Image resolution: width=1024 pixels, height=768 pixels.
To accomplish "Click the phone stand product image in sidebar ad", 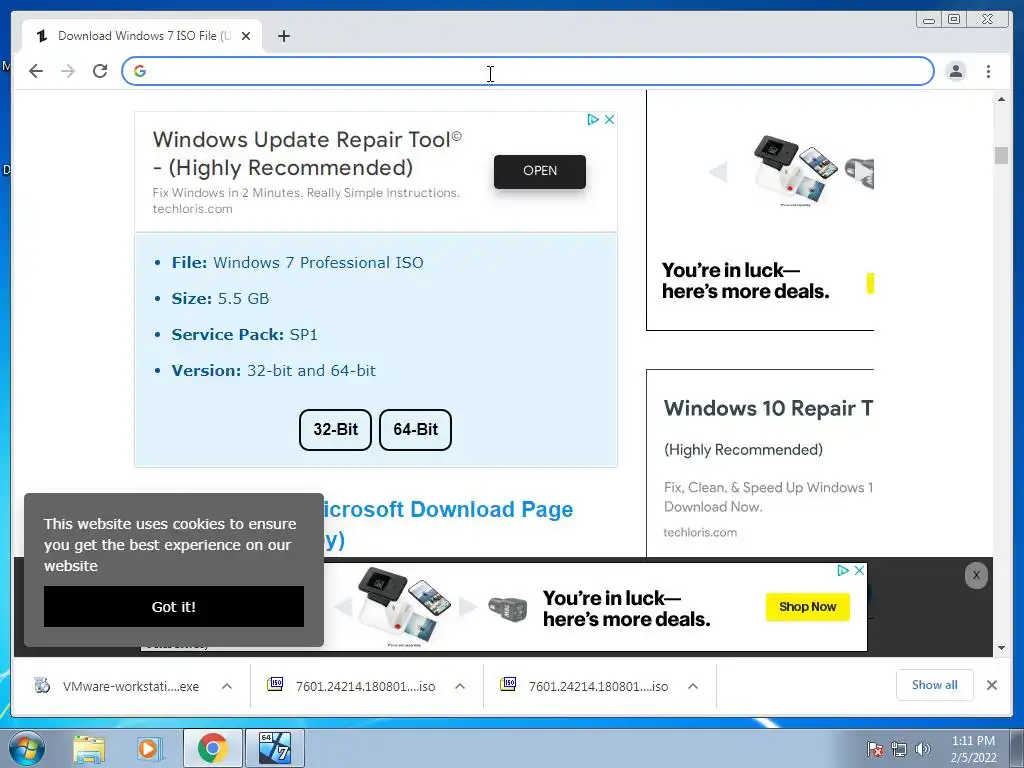I will click(796, 170).
